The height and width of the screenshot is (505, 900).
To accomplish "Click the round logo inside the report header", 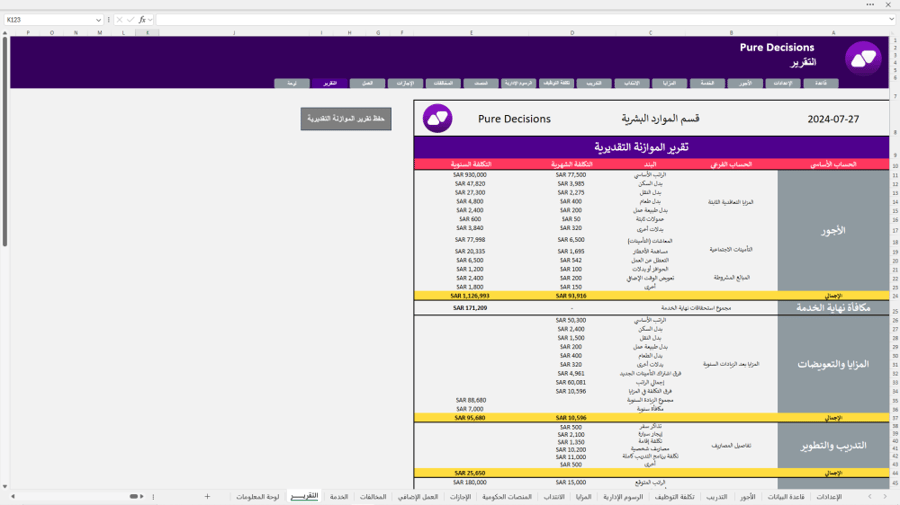I will (x=437, y=118).
